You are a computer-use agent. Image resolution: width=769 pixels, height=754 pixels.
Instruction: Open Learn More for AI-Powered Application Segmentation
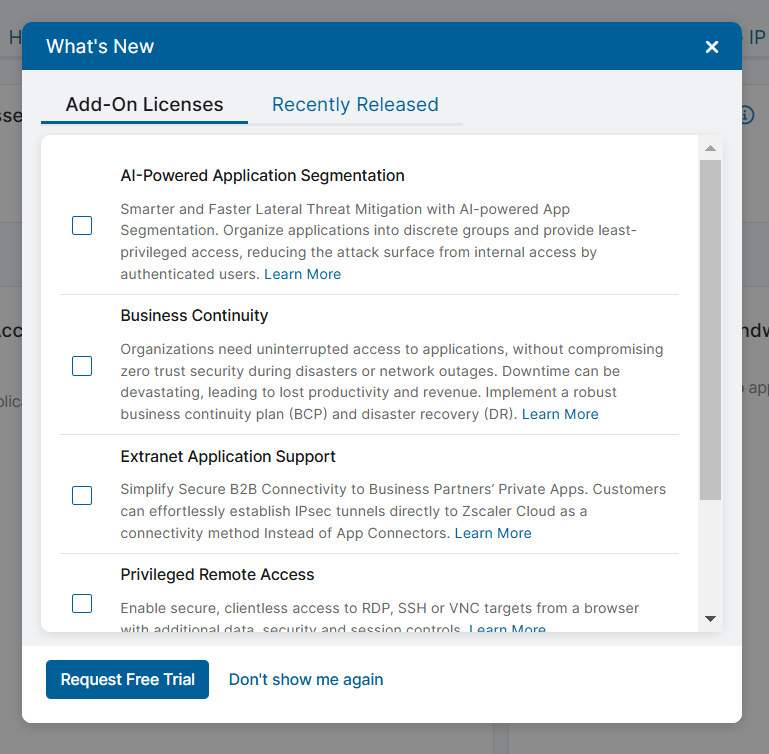pos(302,274)
